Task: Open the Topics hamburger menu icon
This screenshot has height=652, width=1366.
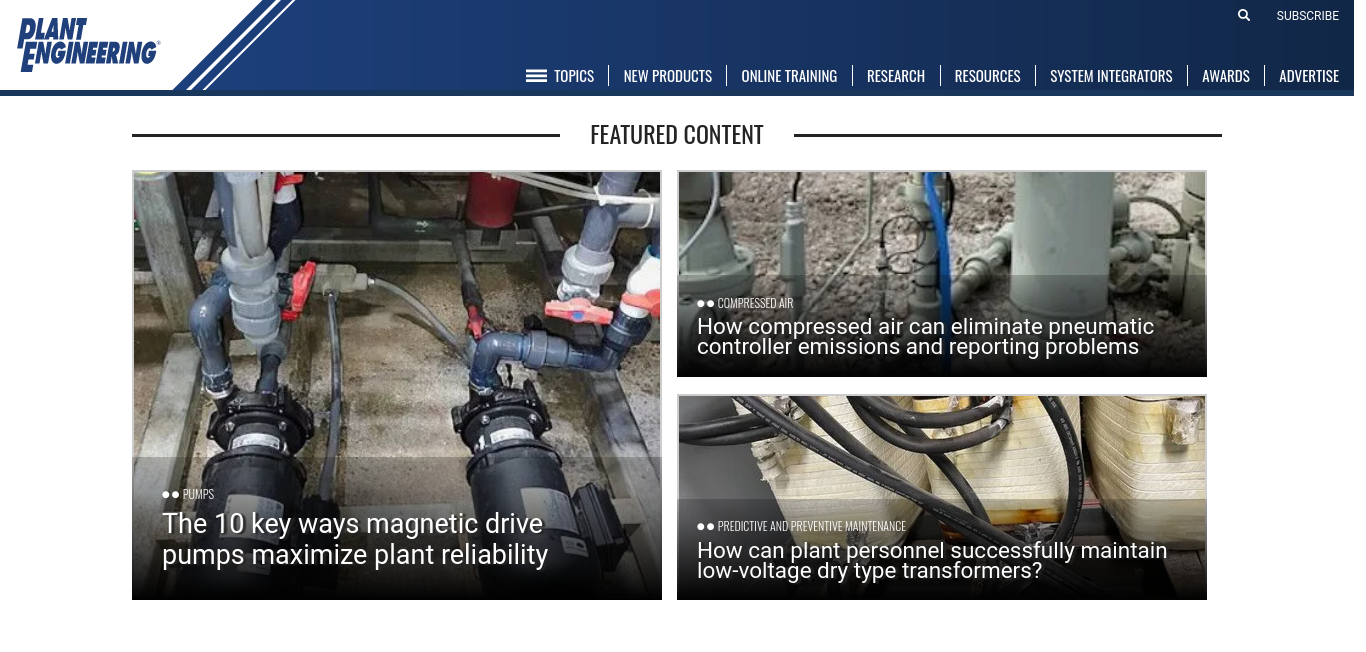Action: click(x=536, y=76)
